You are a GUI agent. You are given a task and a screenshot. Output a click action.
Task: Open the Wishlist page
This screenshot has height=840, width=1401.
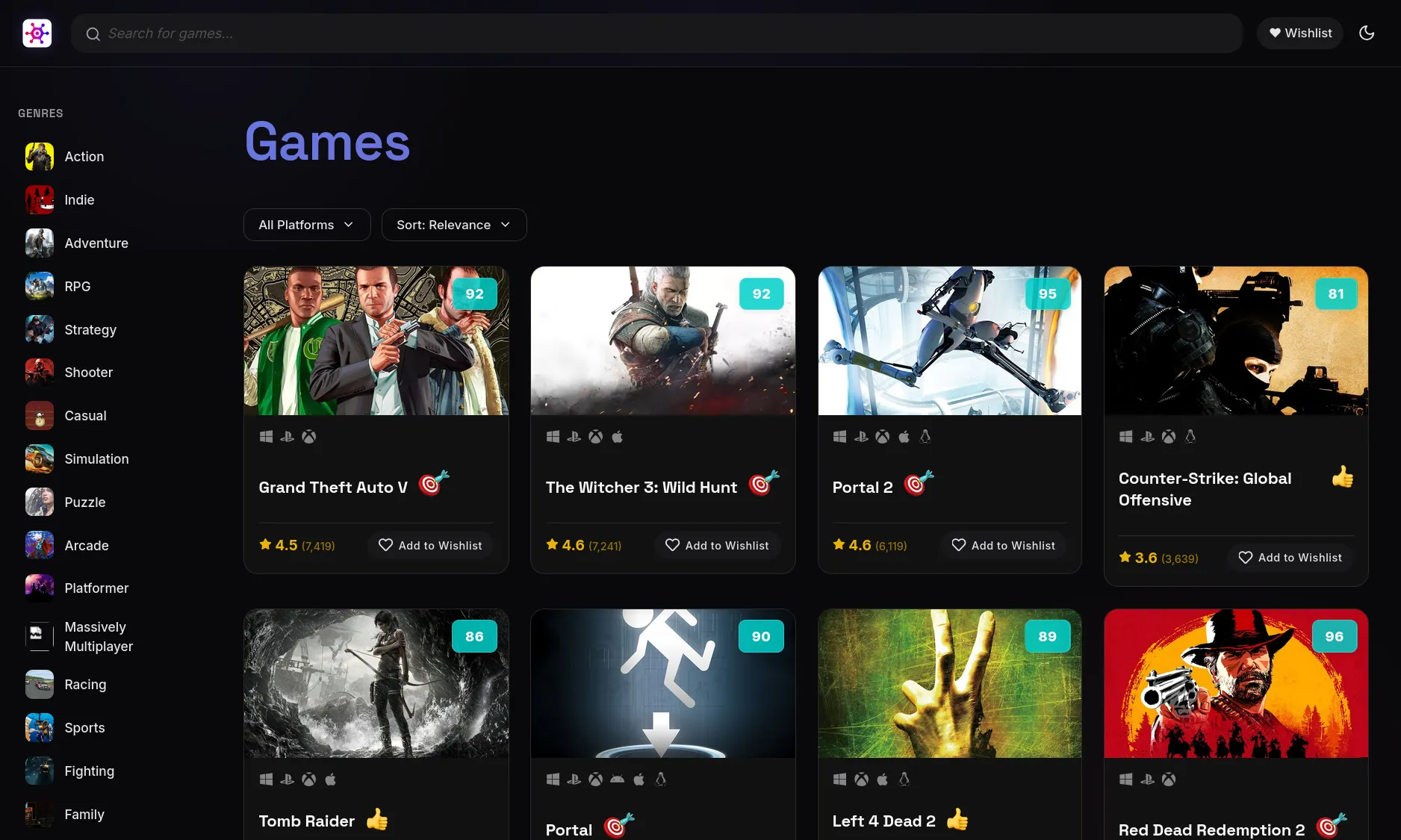pyautogui.click(x=1300, y=33)
